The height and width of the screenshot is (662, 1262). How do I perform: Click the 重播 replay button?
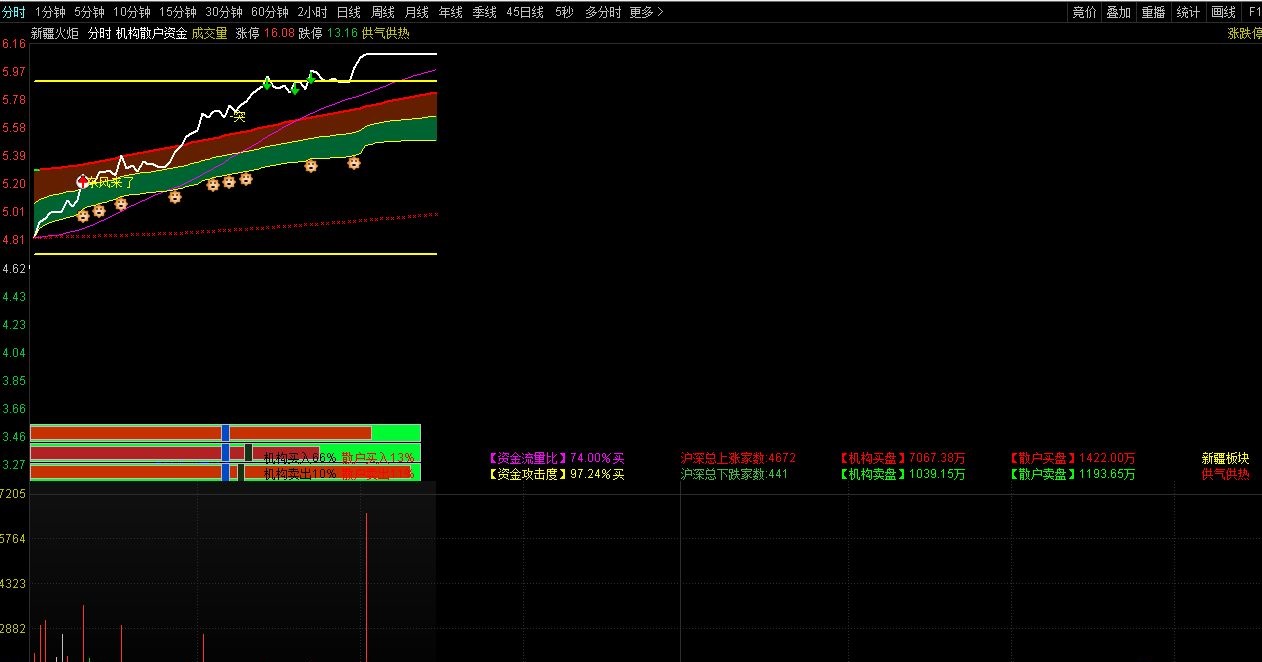[x=1153, y=12]
